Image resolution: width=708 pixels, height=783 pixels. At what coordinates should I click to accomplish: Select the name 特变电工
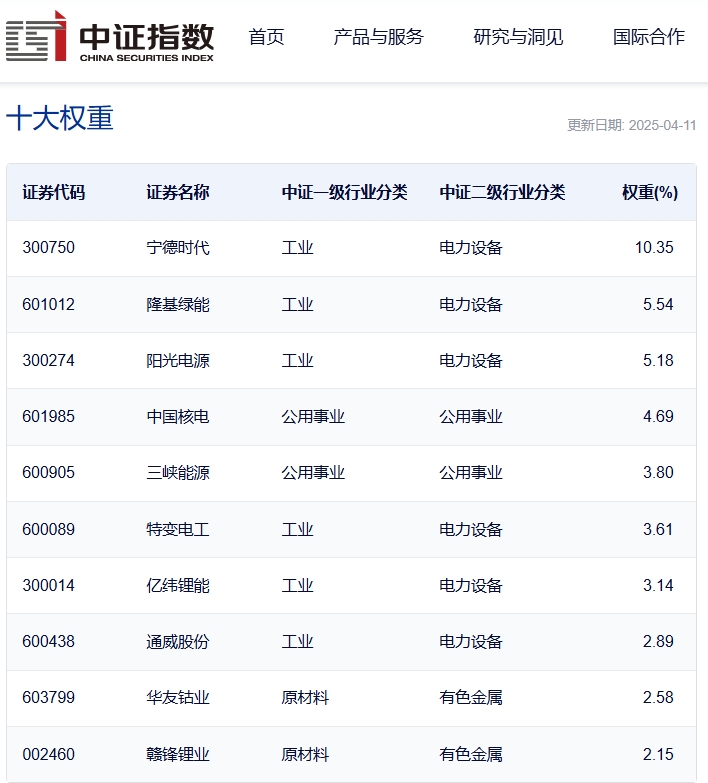(178, 529)
